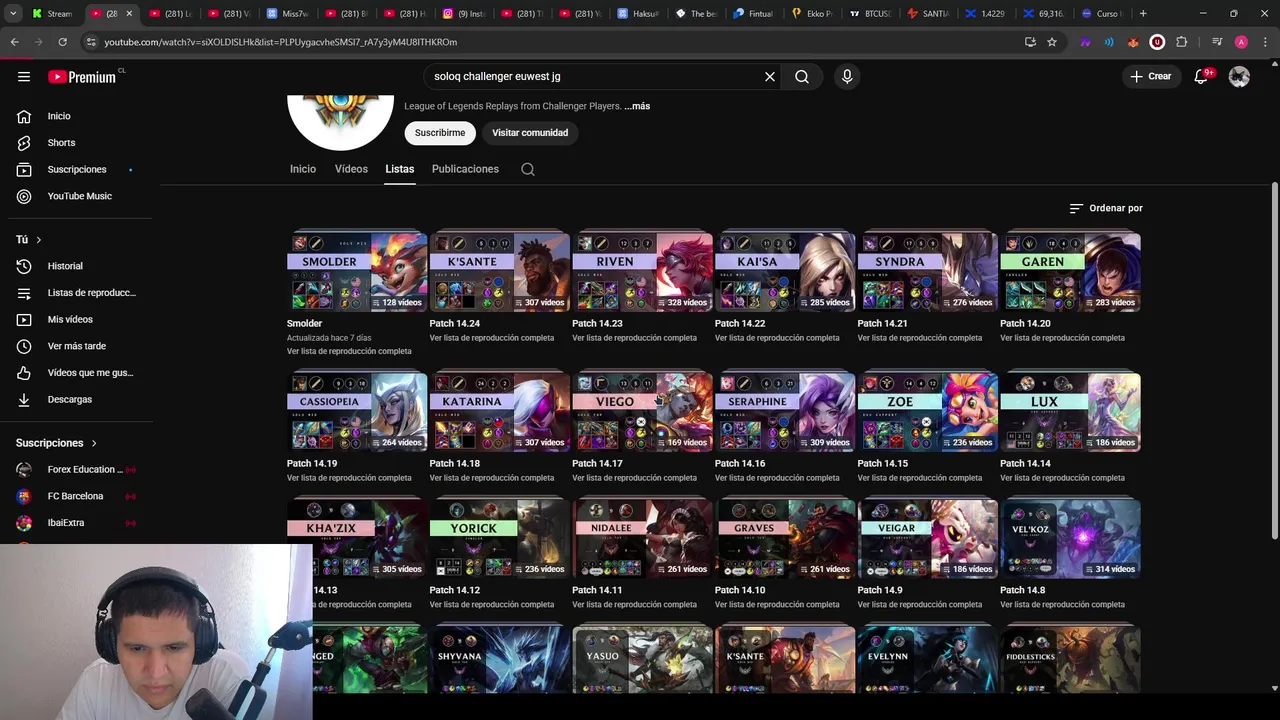This screenshot has width=1280, height=720.
Task: Open Cassiopeia Patch 14.19 thumbnail
Action: pos(357,412)
